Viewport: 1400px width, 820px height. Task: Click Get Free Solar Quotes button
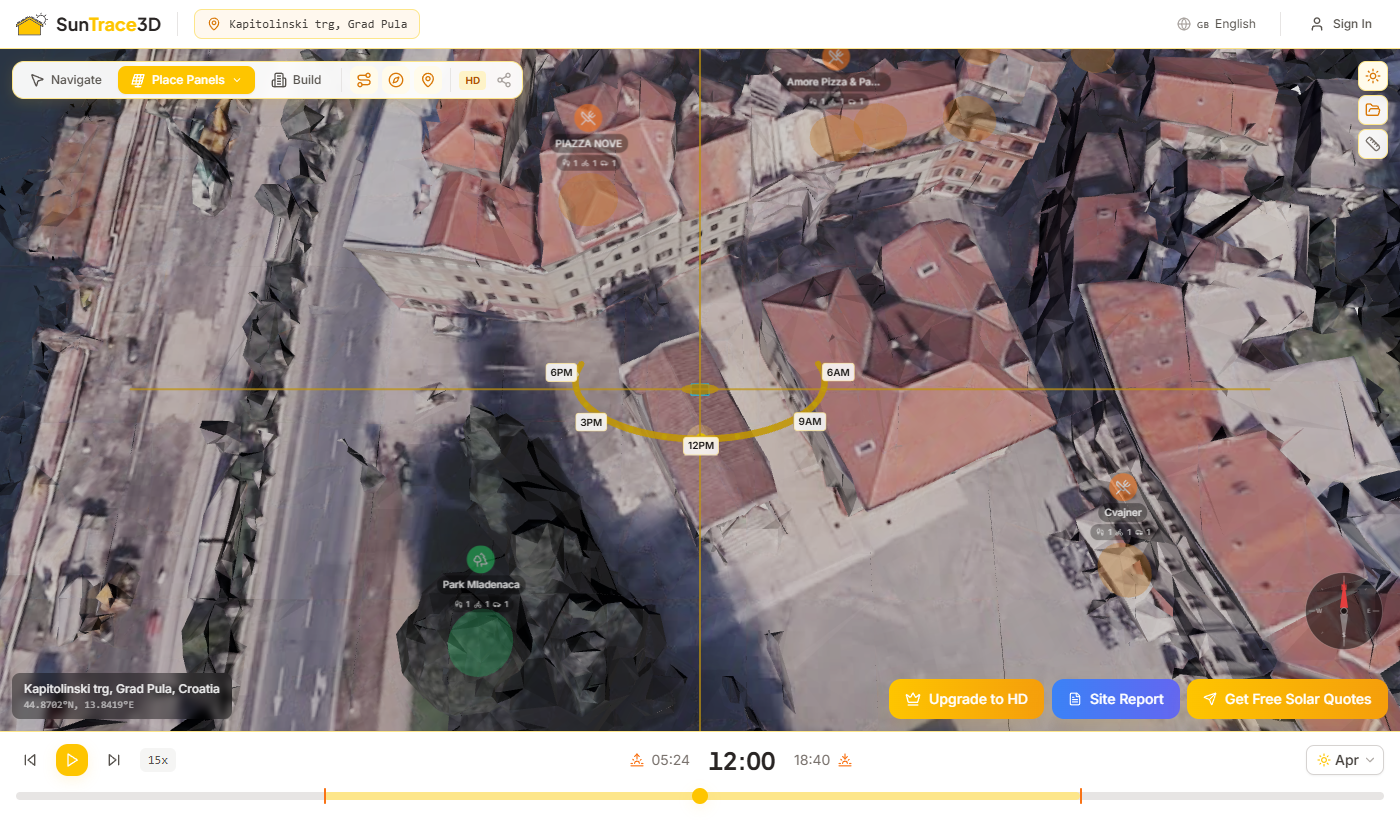[x=1287, y=699]
